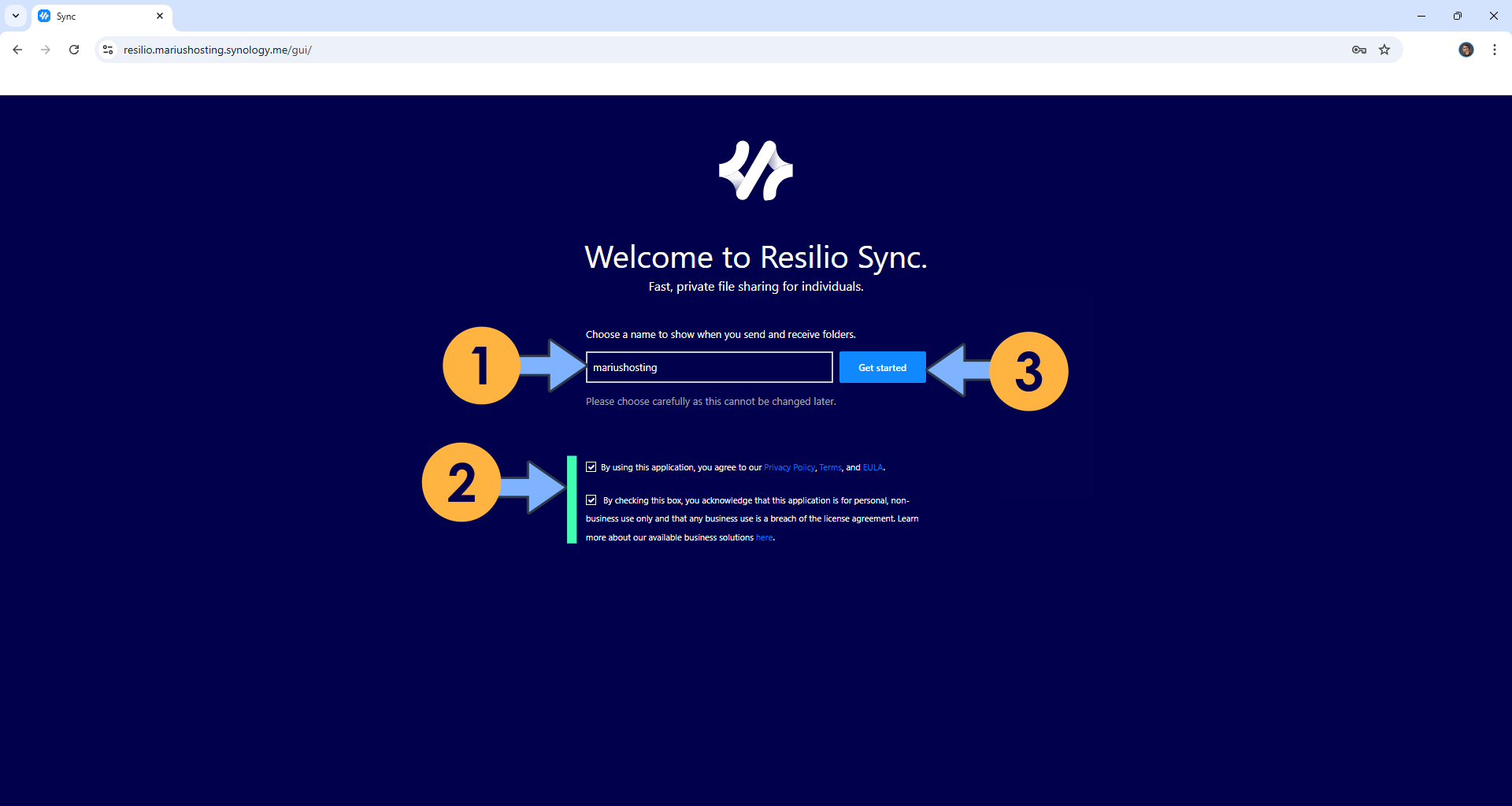The width and height of the screenshot is (1512, 806).
Task: Open saved passwords key icon
Action: (1358, 50)
